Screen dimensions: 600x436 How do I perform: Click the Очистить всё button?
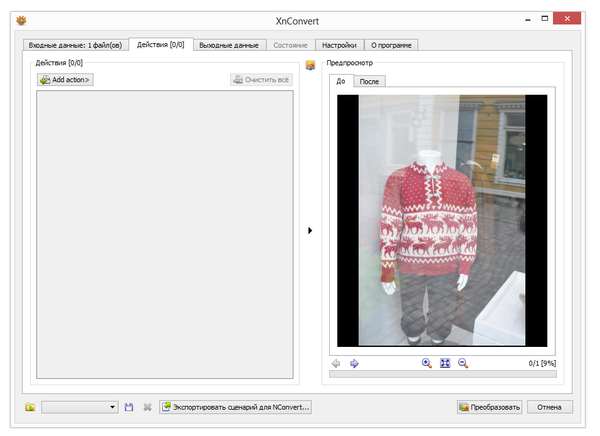261,80
